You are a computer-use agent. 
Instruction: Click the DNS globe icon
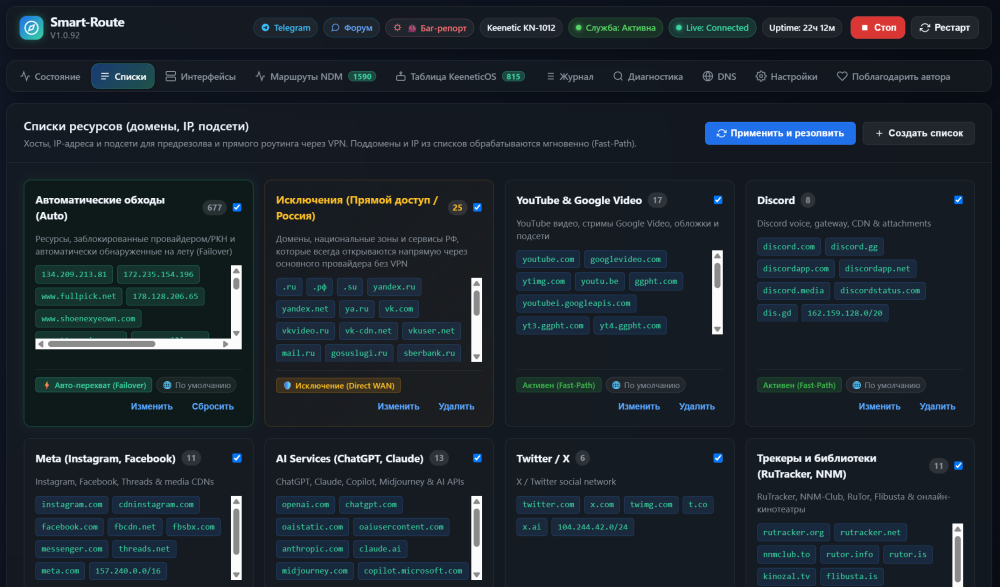(x=708, y=77)
